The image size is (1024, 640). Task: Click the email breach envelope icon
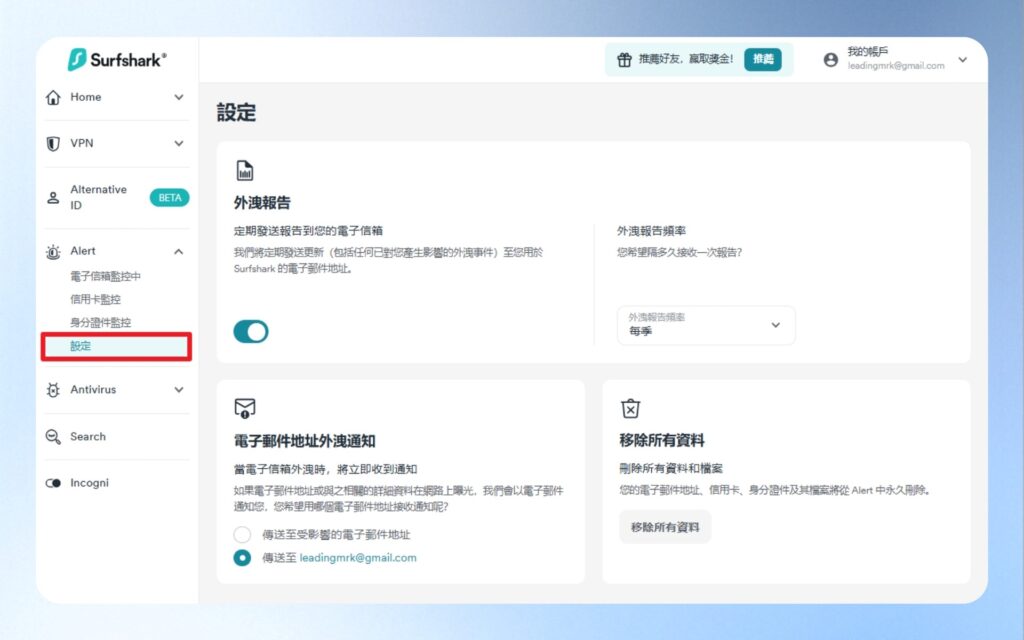[x=244, y=408]
